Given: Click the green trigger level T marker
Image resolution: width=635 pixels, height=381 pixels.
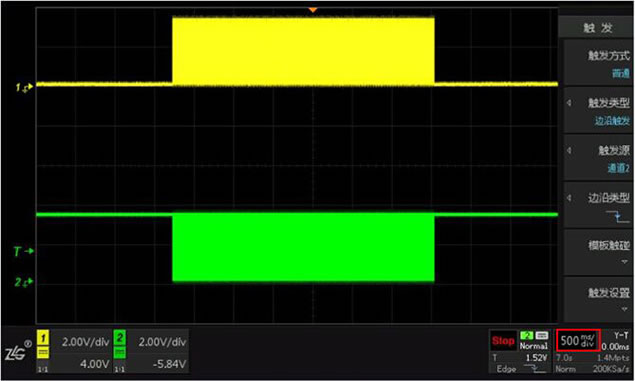Looking at the screenshot, I should click(x=23, y=251).
